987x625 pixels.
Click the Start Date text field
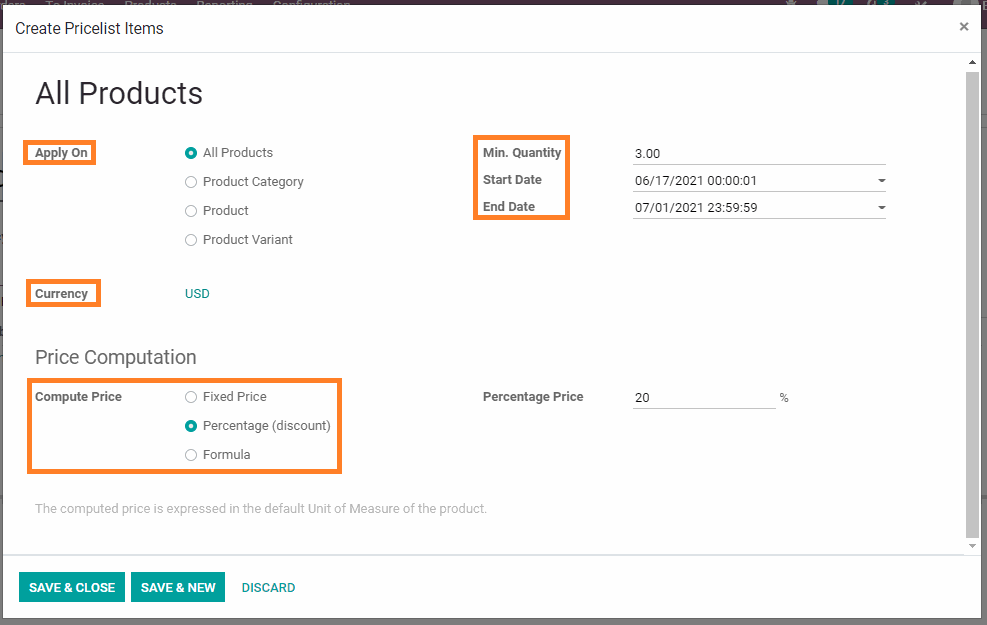pyautogui.click(x=750, y=181)
